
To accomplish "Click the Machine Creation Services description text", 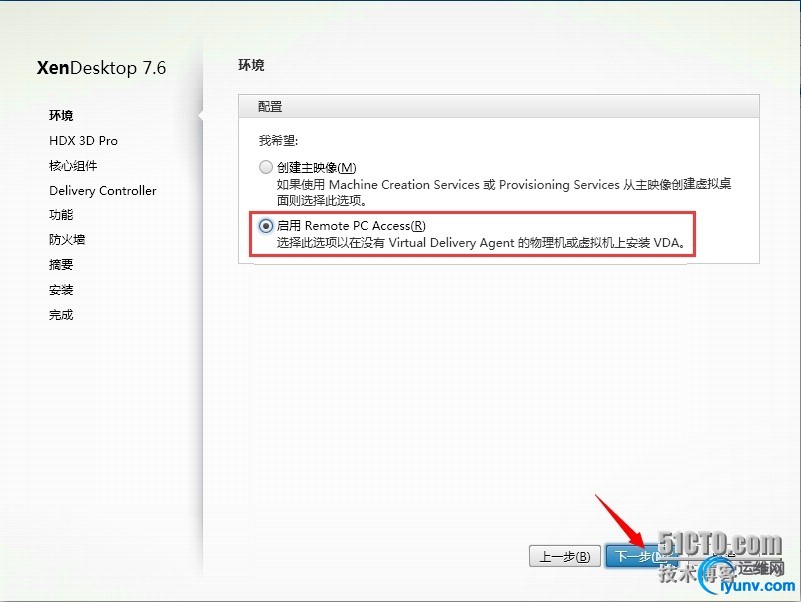I will click(x=504, y=192).
